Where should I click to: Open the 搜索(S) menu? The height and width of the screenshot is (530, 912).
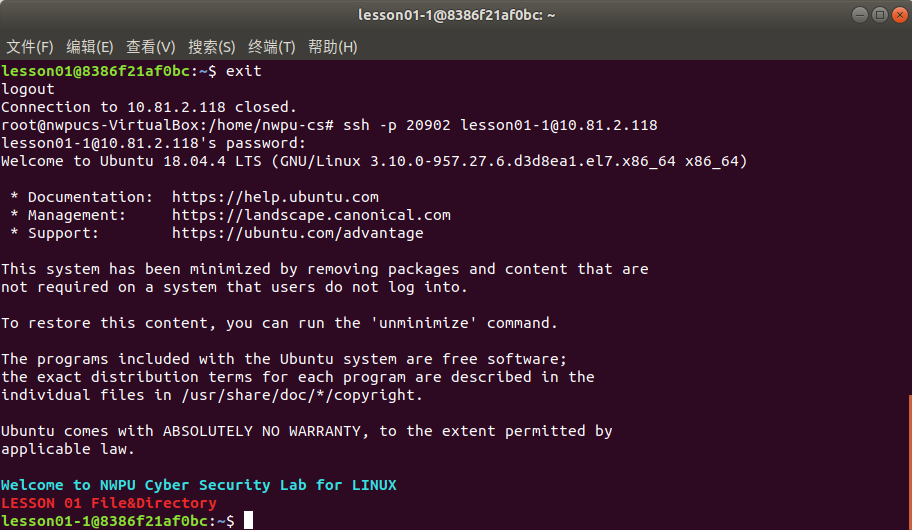coord(211,47)
